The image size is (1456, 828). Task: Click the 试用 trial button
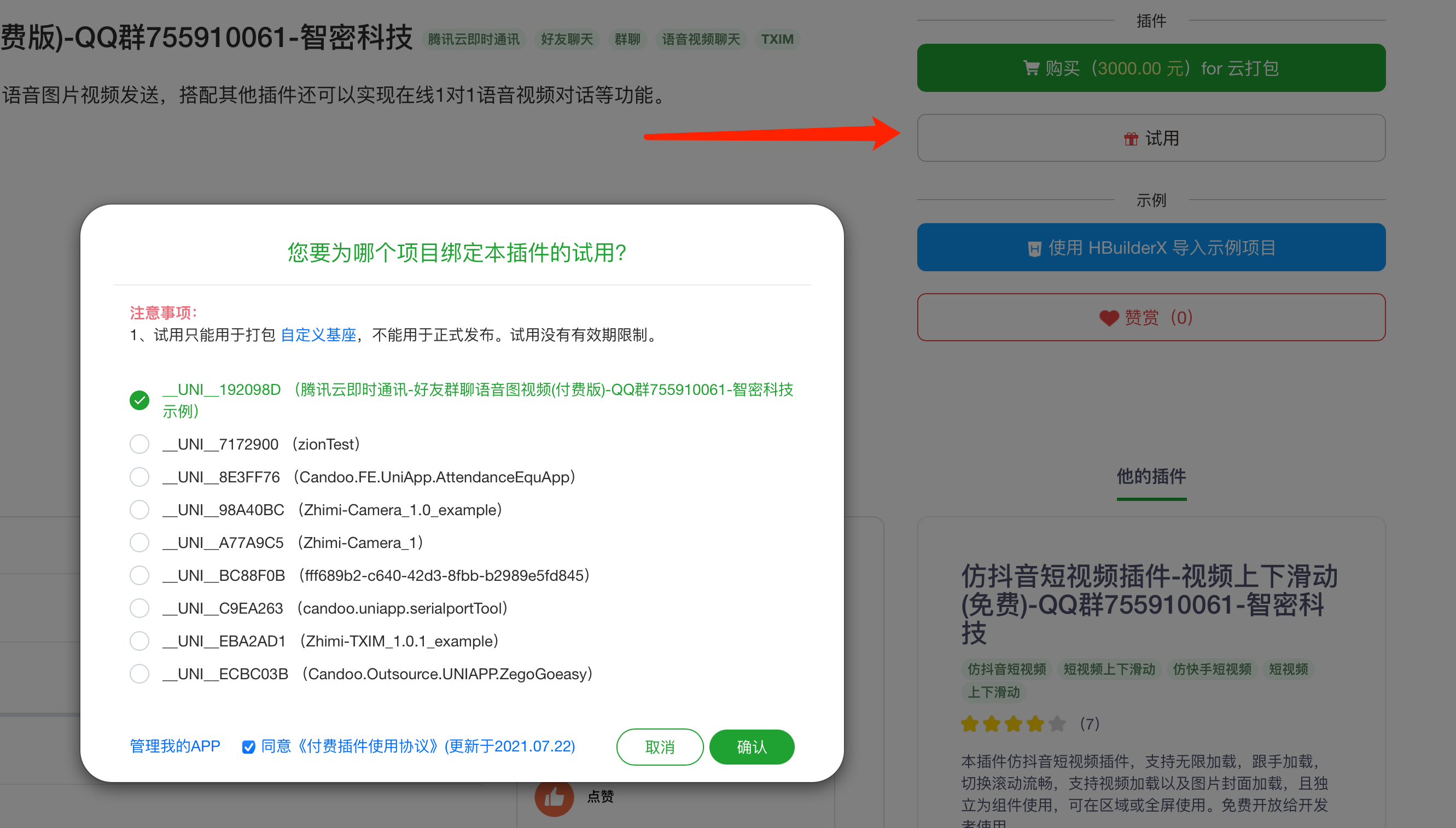coord(1151,138)
